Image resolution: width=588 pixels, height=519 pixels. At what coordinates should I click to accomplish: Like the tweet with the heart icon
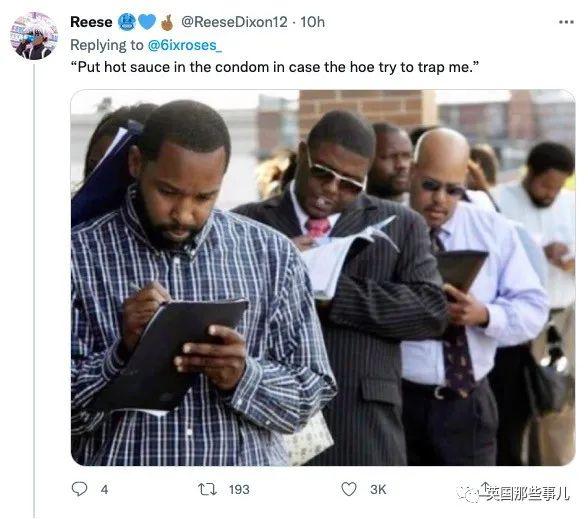click(349, 489)
